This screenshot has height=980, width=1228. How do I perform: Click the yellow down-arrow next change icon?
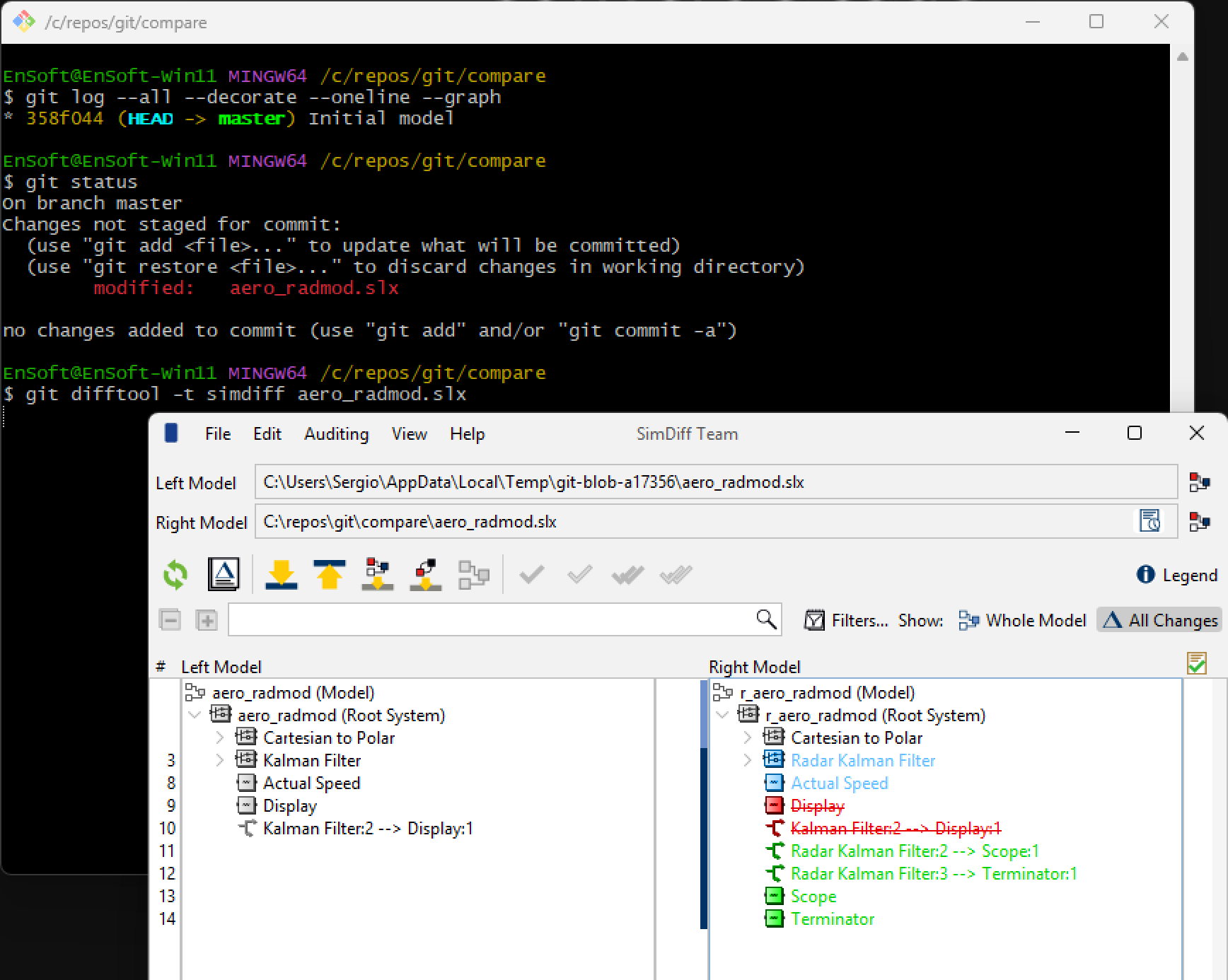(x=282, y=574)
